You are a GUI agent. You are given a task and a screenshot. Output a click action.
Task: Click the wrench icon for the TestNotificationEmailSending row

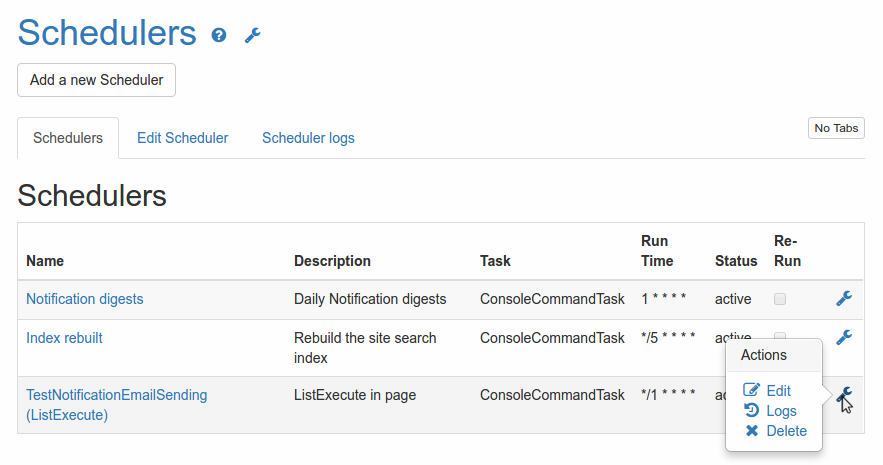pos(843,394)
